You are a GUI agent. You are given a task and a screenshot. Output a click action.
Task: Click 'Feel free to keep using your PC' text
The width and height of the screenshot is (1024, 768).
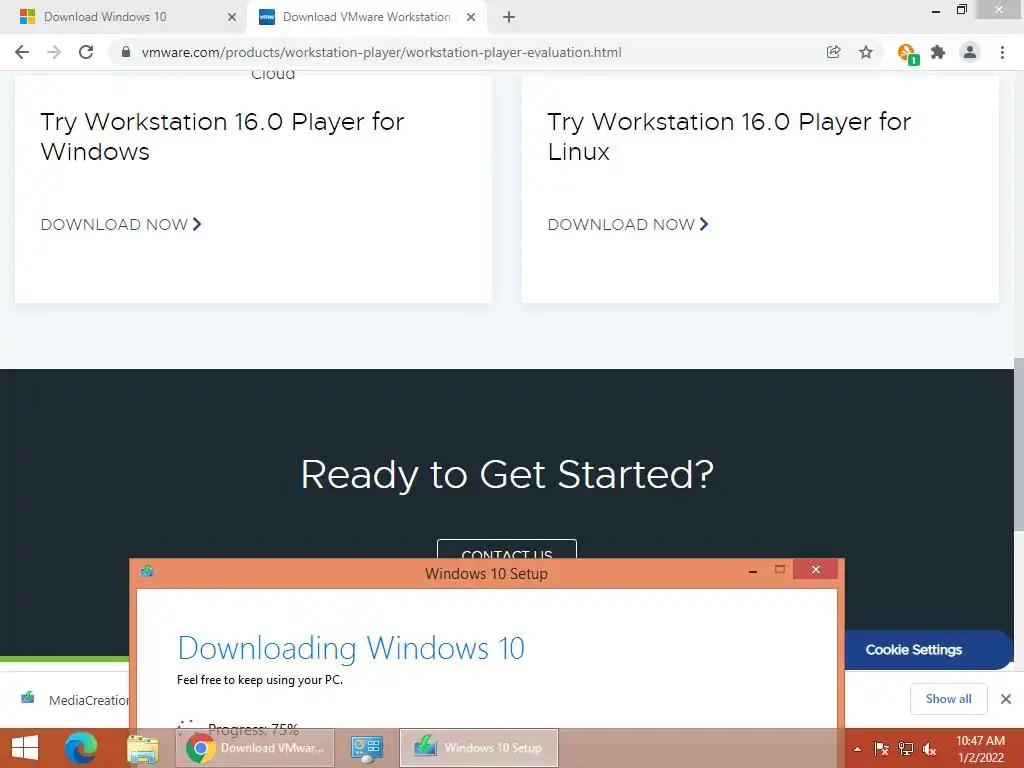click(x=260, y=680)
